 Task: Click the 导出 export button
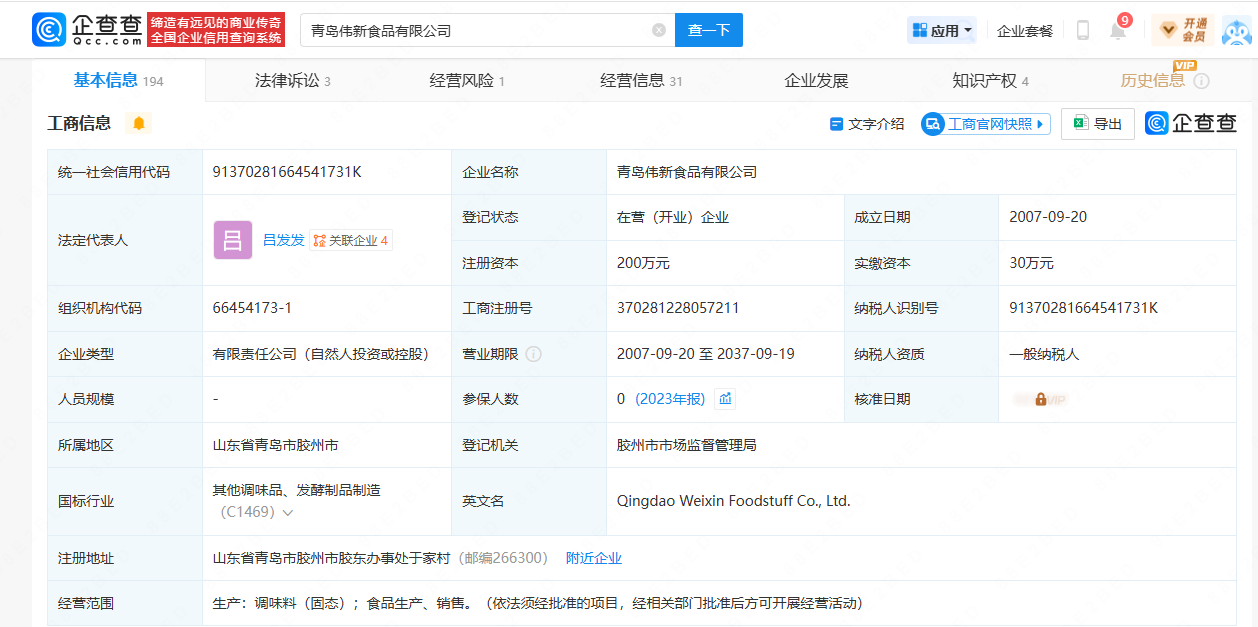point(1098,124)
